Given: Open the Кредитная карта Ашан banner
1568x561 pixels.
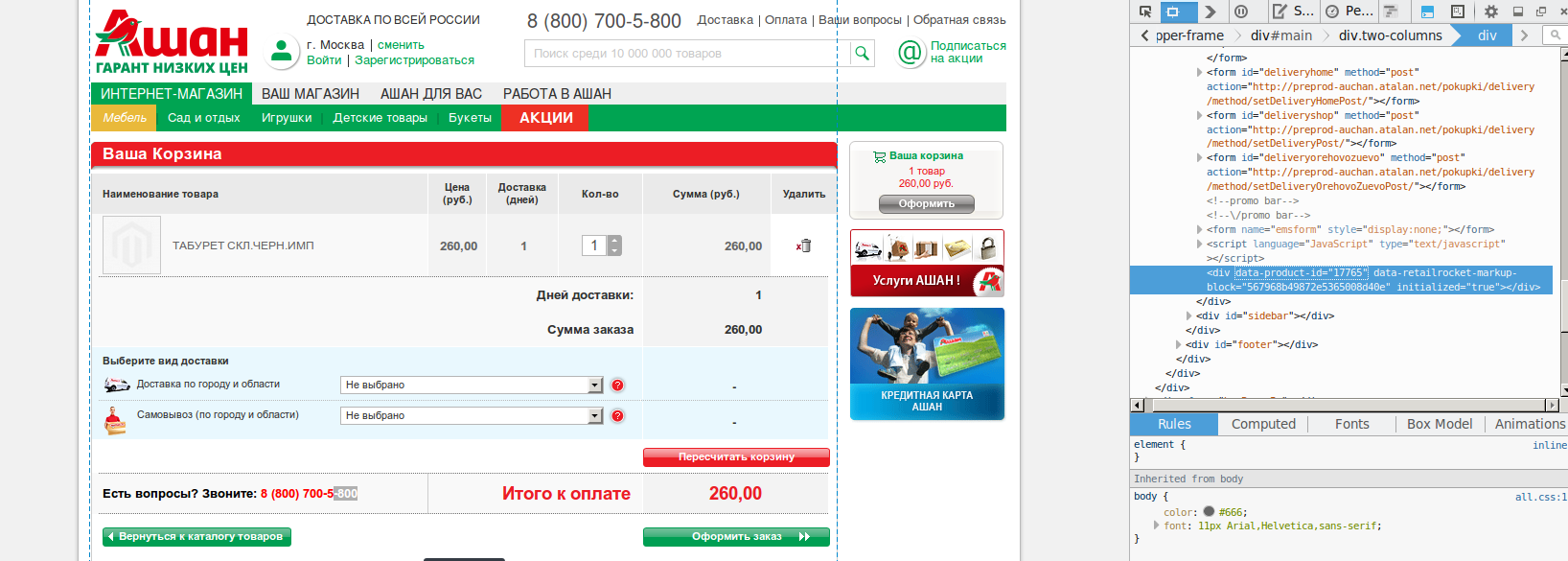Looking at the screenshot, I should pos(927,363).
